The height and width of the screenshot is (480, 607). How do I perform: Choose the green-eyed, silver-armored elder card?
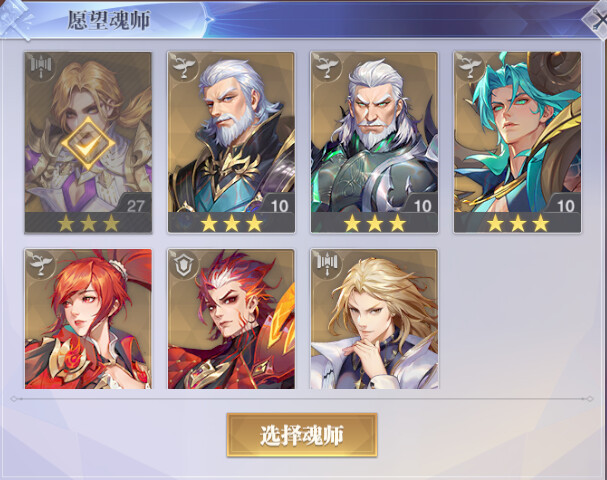click(374, 142)
